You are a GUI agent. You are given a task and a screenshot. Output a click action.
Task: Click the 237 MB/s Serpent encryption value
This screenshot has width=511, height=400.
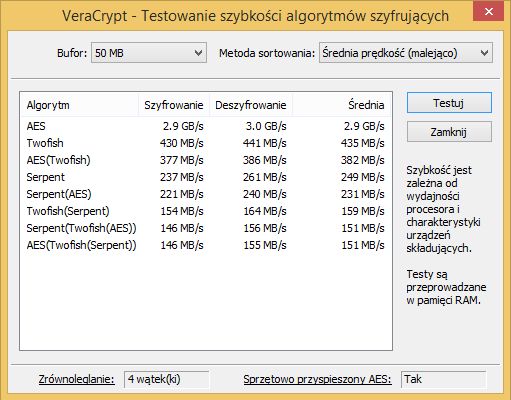pyautogui.click(x=181, y=177)
